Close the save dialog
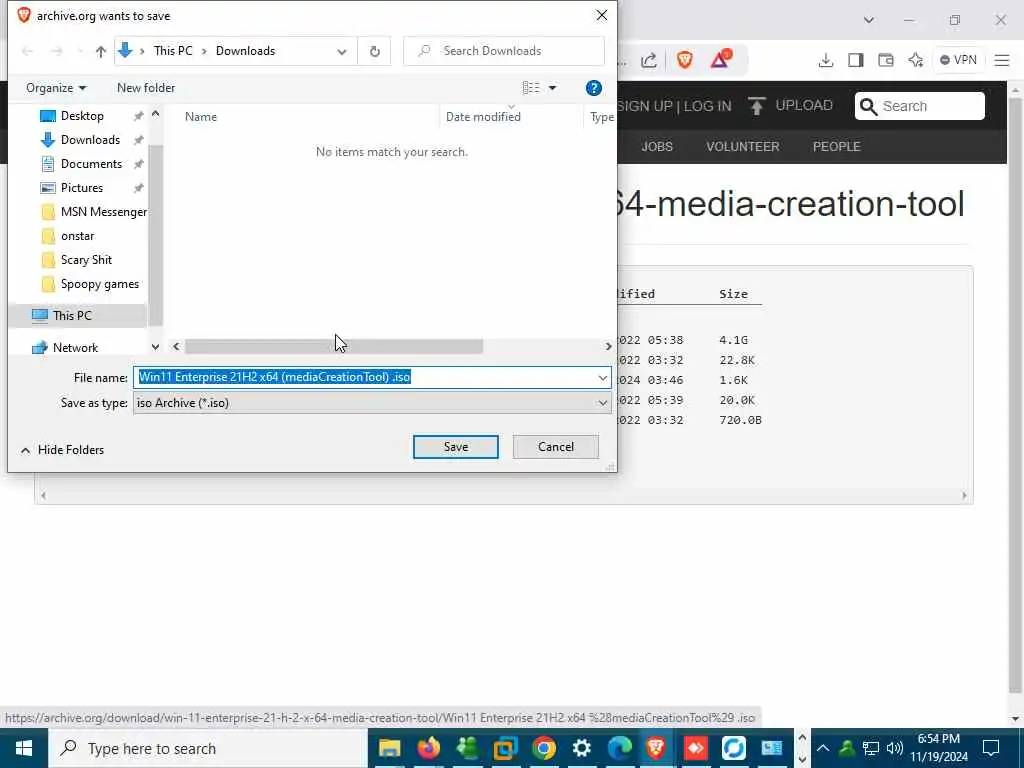The height and width of the screenshot is (768, 1024). 601,16
